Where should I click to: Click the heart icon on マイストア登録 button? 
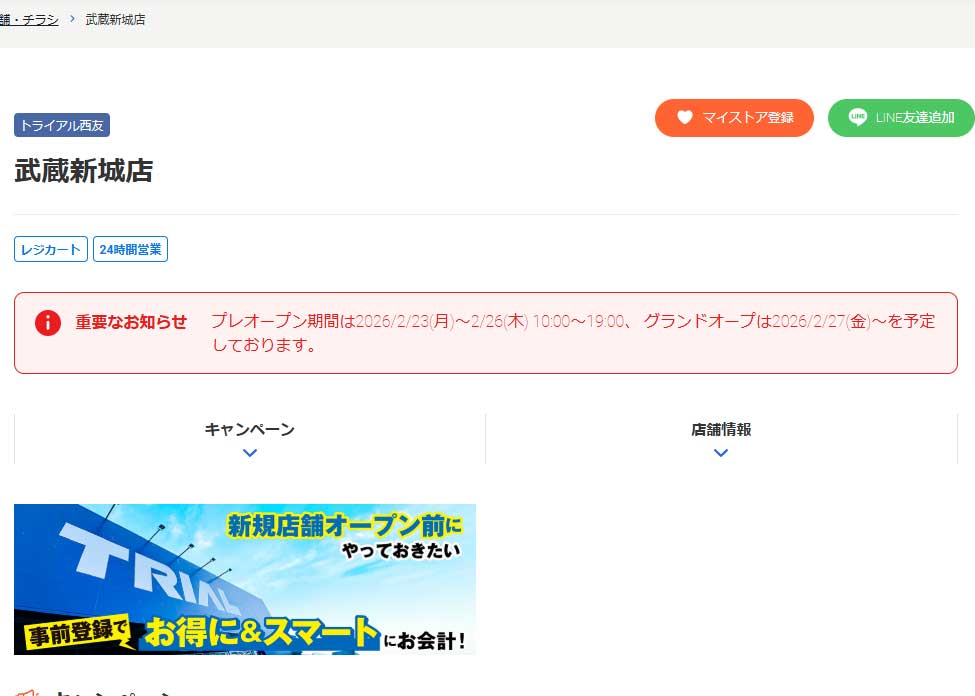pyautogui.click(x=685, y=117)
